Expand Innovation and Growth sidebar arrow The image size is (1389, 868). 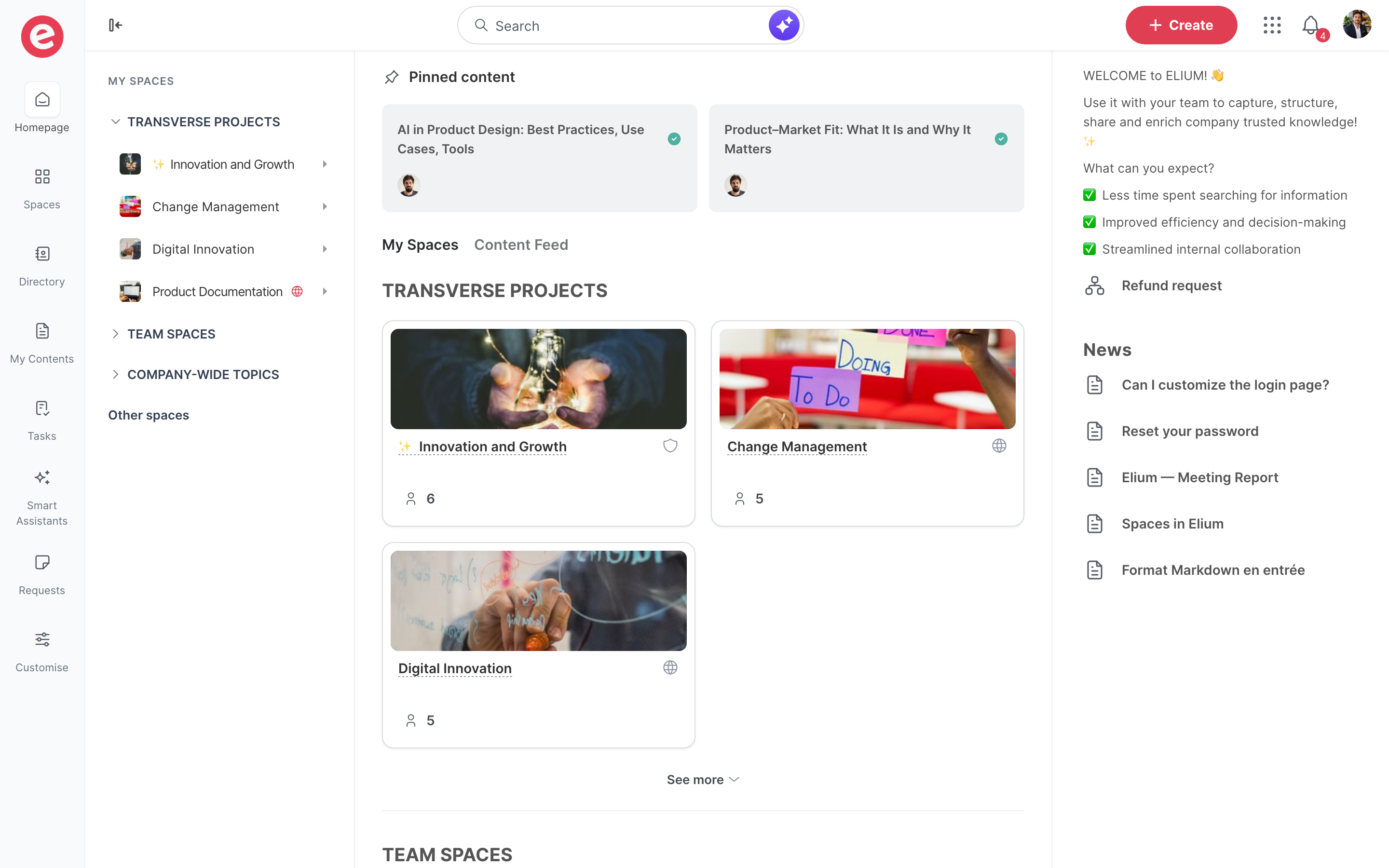tap(325, 164)
